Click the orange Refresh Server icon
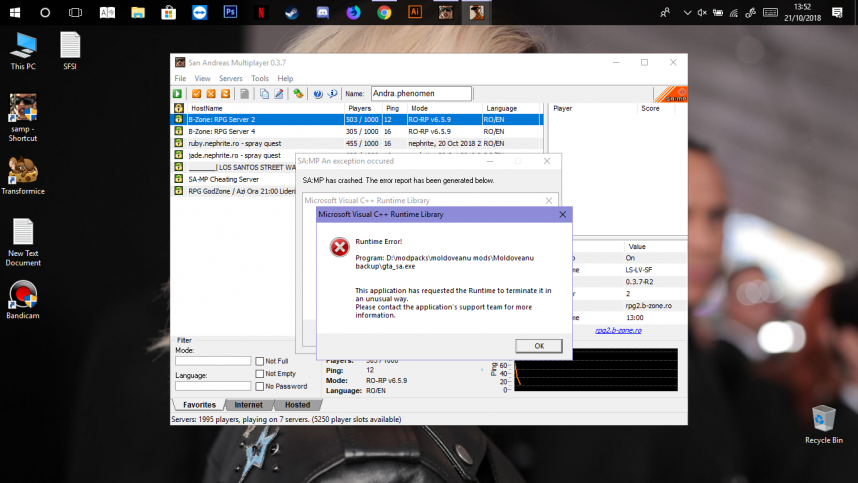Screen dimensions: 858x483 click(225, 94)
